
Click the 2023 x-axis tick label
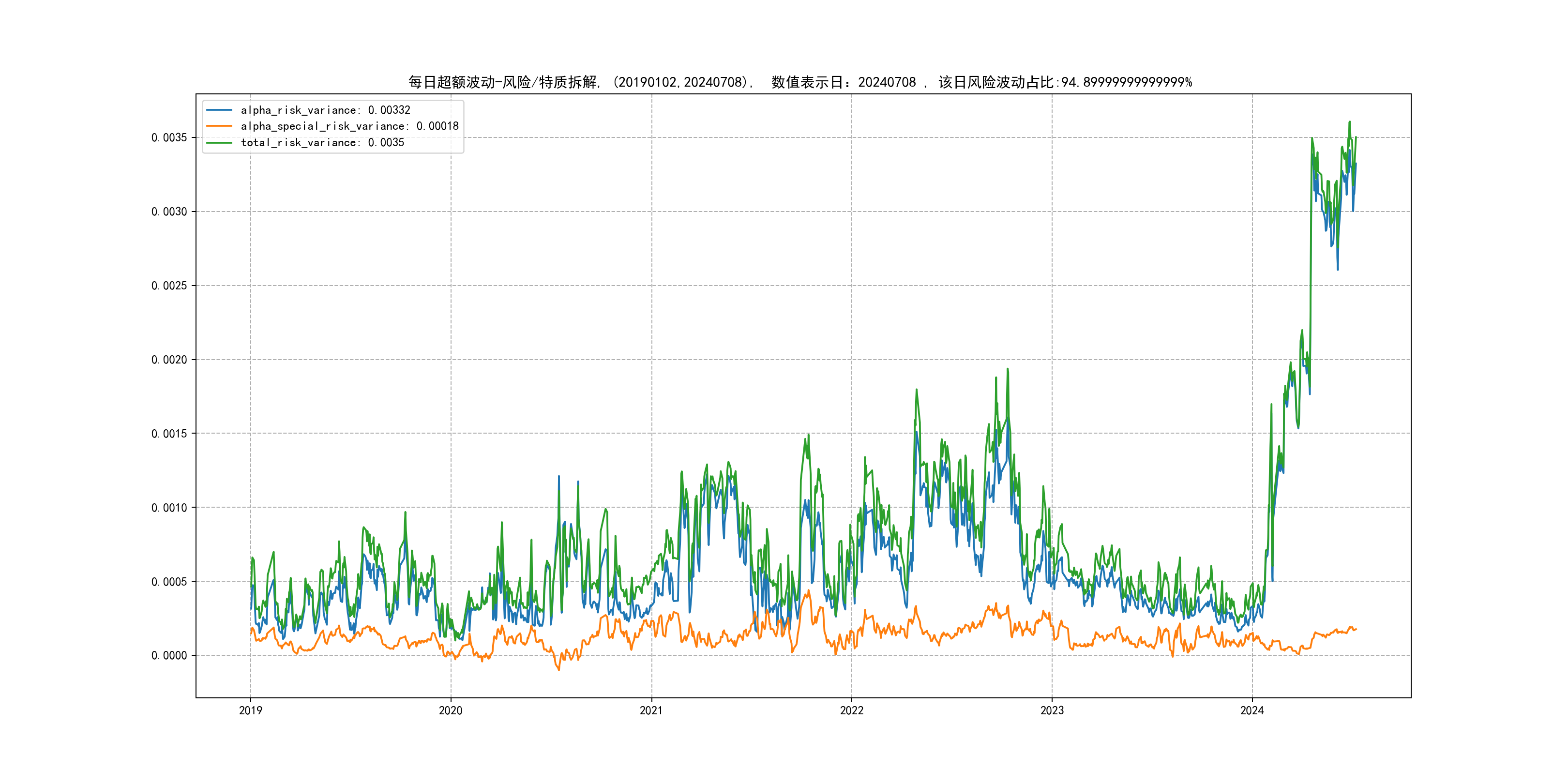click(x=1052, y=710)
